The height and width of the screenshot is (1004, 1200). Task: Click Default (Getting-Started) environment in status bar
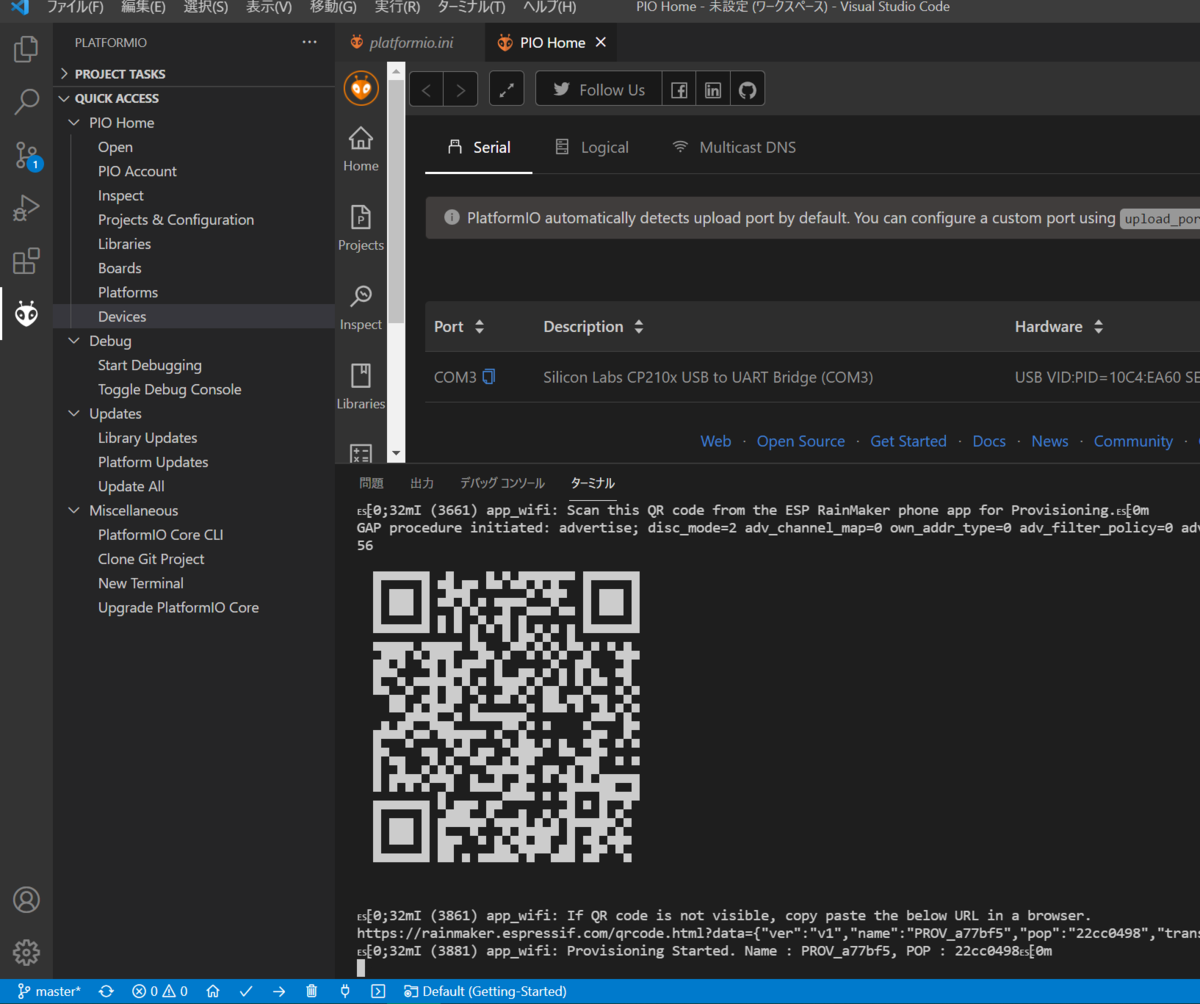[x=486, y=992]
